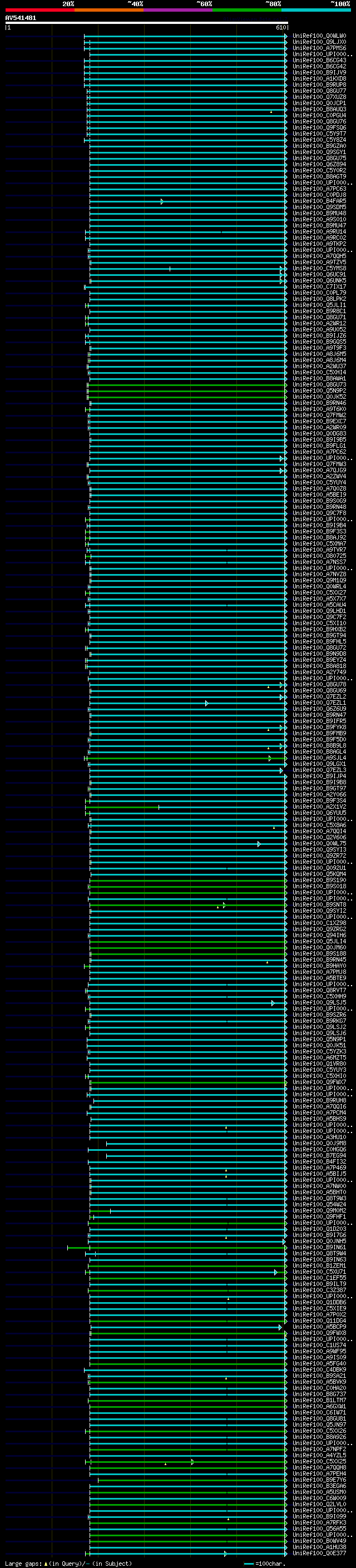Click the green ~80% identity legend bar
This screenshot has height=1568, width=356.
(x=247, y=10)
